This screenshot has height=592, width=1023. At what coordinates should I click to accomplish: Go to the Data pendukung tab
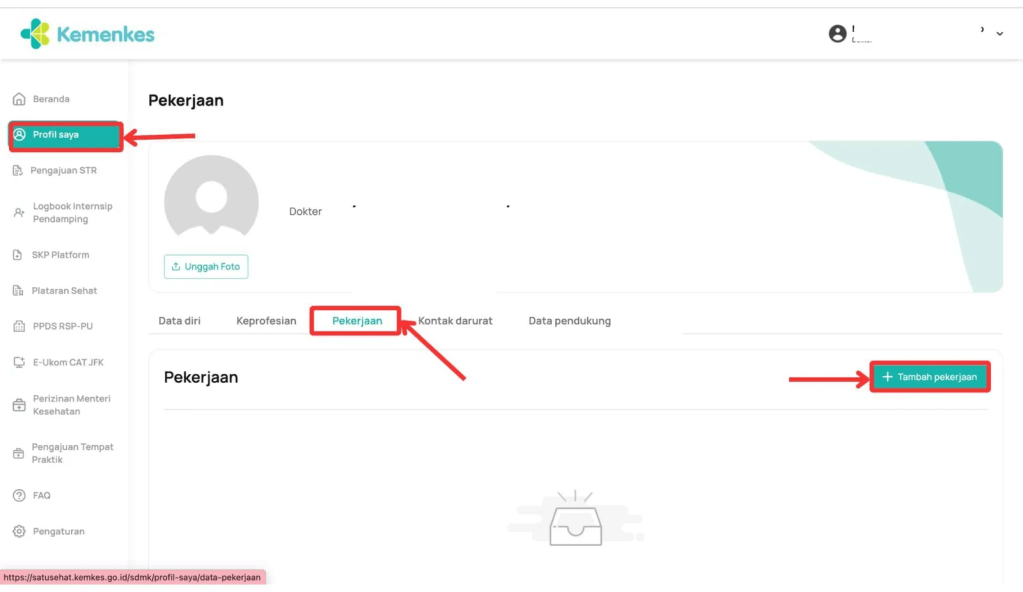pos(569,321)
